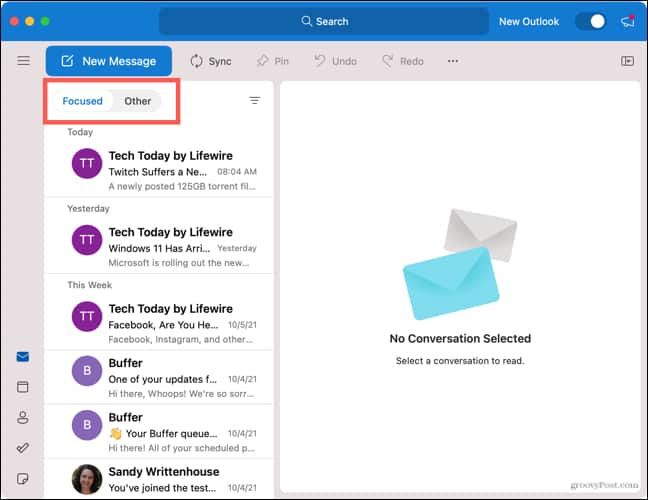This screenshot has width=648, height=500.
Task: Click inside the Search field
Action: pyautogui.click(x=324, y=21)
